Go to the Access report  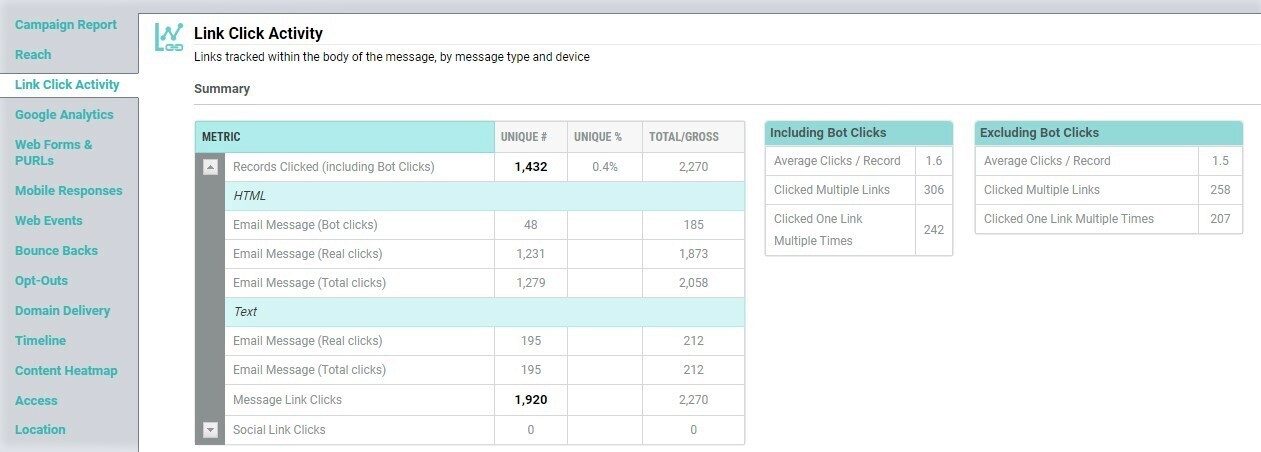pos(36,401)
